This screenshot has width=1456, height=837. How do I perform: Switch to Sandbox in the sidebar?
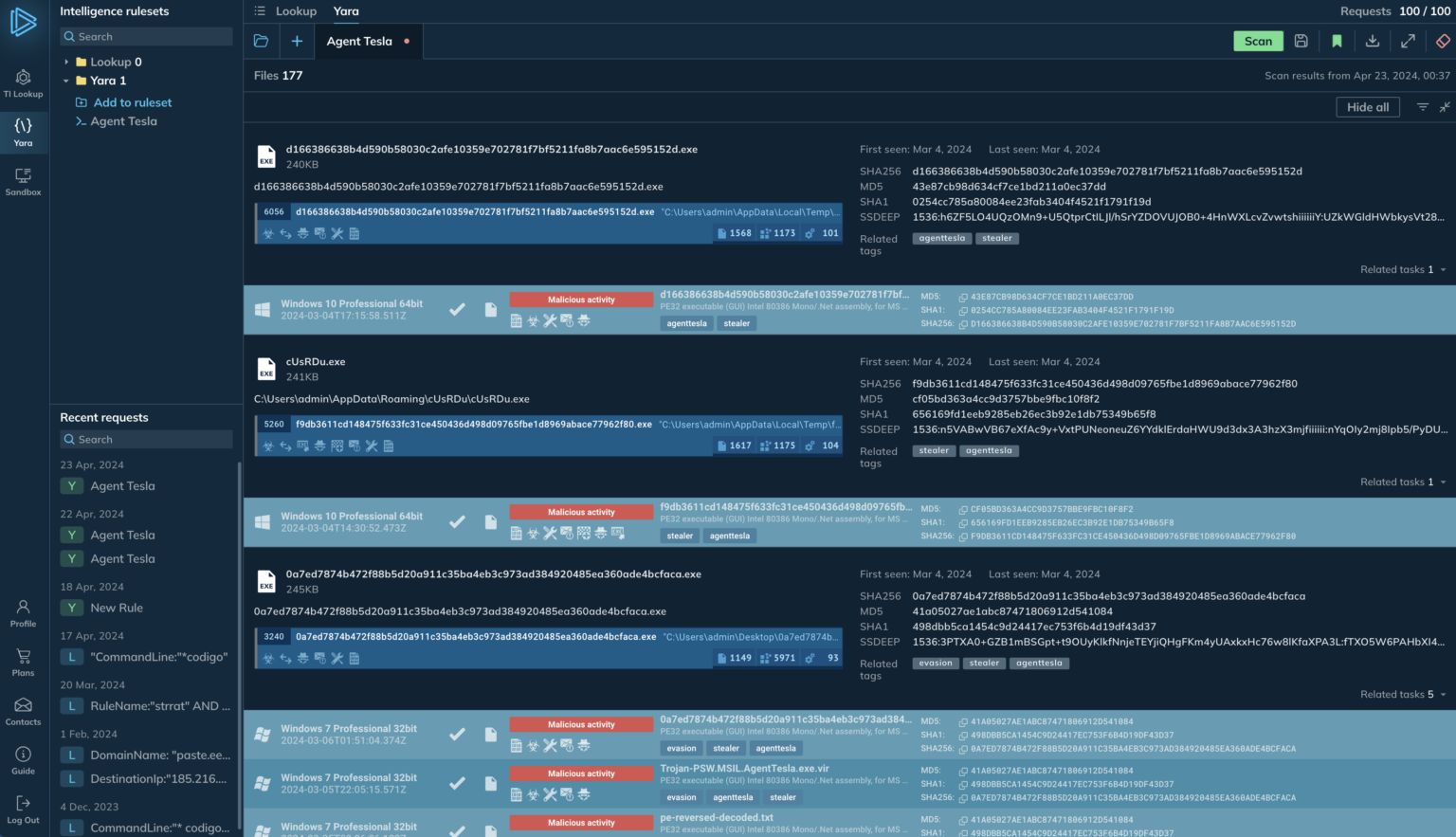tap(23, 180)
